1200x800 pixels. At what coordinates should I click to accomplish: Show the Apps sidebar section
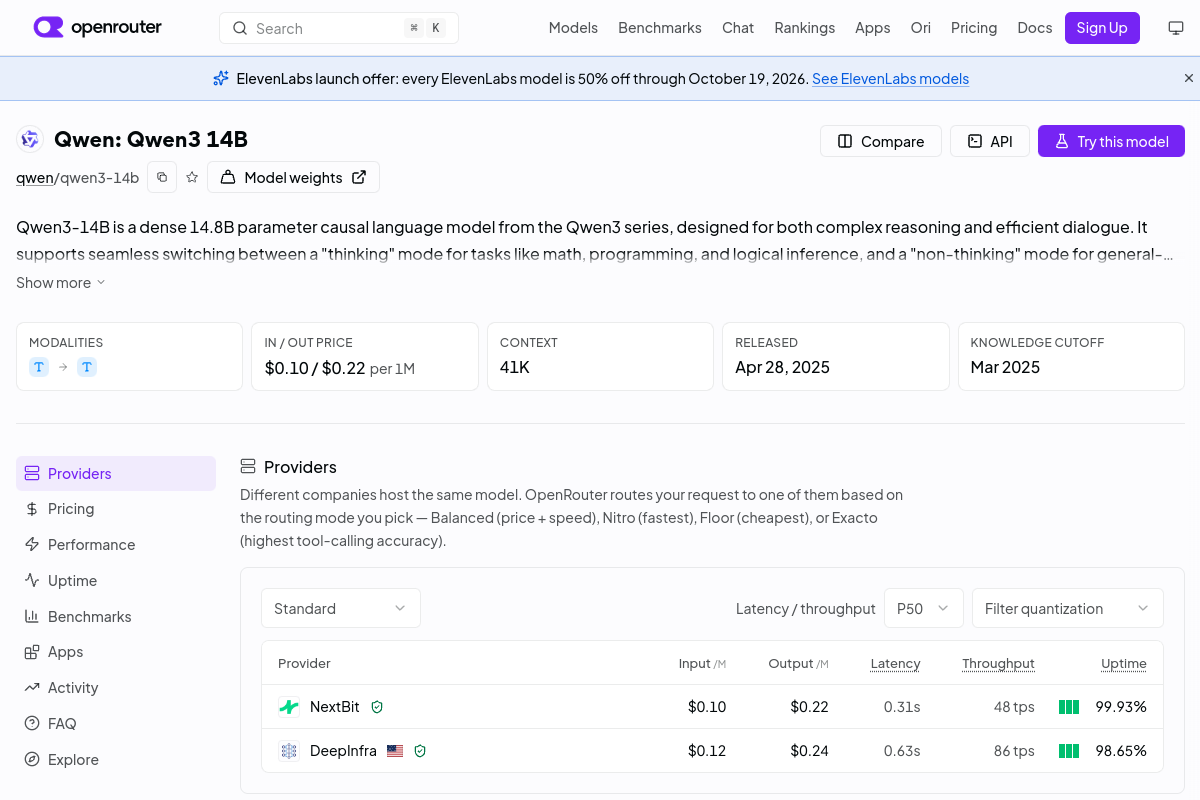[116, 652]
